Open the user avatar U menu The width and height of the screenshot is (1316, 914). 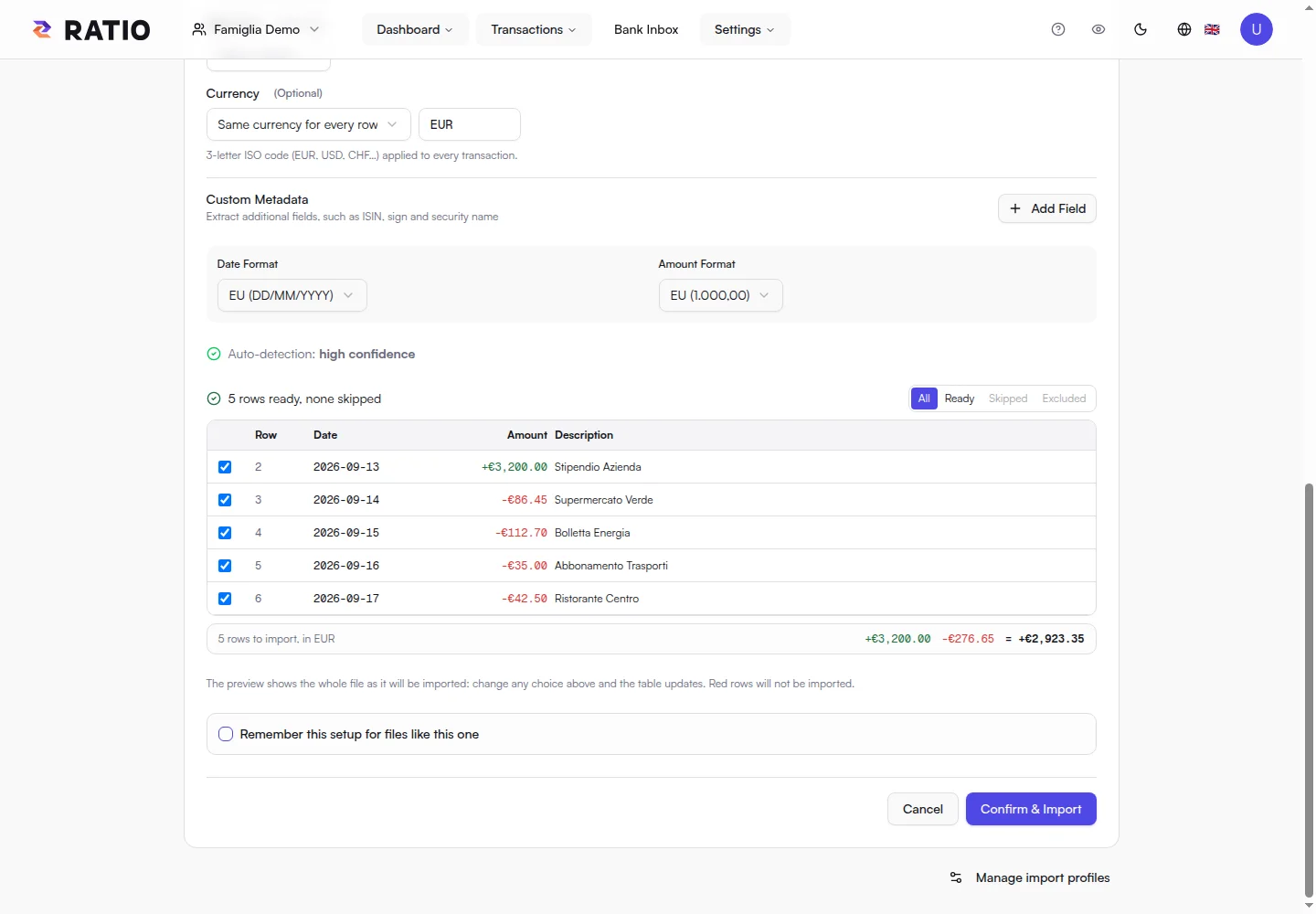tap(1257, 29)
